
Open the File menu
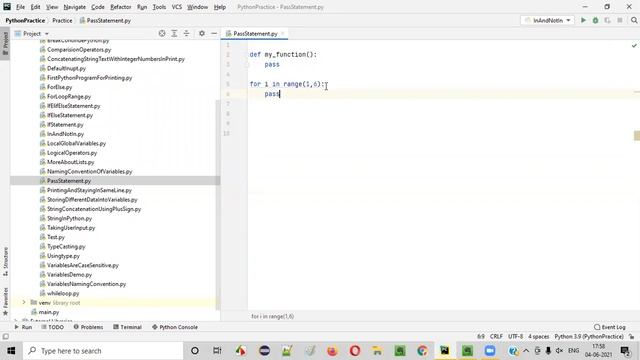point(20,7)
